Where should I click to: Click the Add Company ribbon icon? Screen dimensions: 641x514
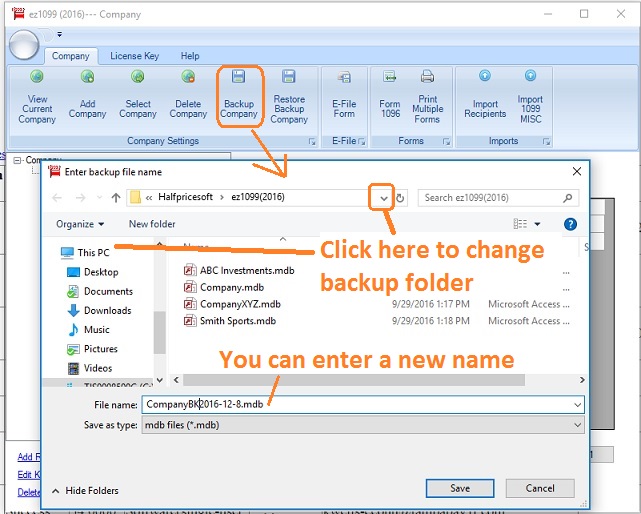[x=87, y=77]
